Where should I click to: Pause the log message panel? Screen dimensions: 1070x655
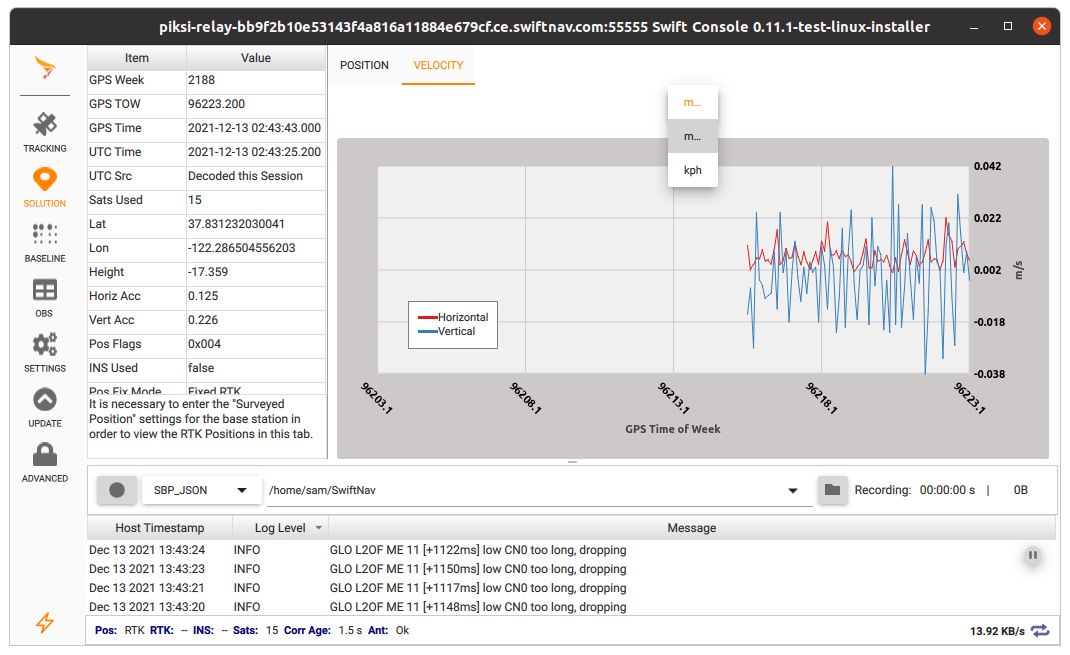(x=1032, y=555)
